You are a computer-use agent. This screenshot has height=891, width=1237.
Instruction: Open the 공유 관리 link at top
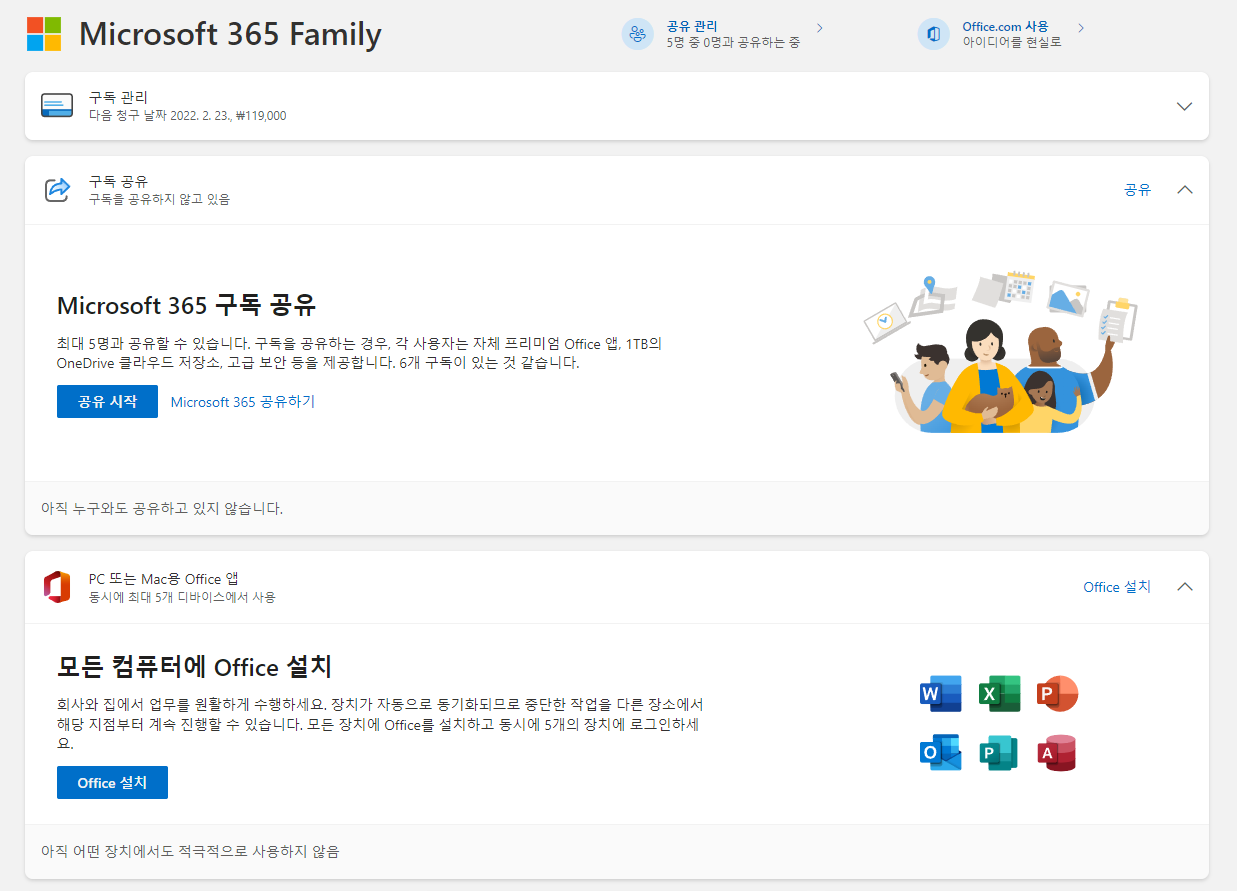(692, 26)
